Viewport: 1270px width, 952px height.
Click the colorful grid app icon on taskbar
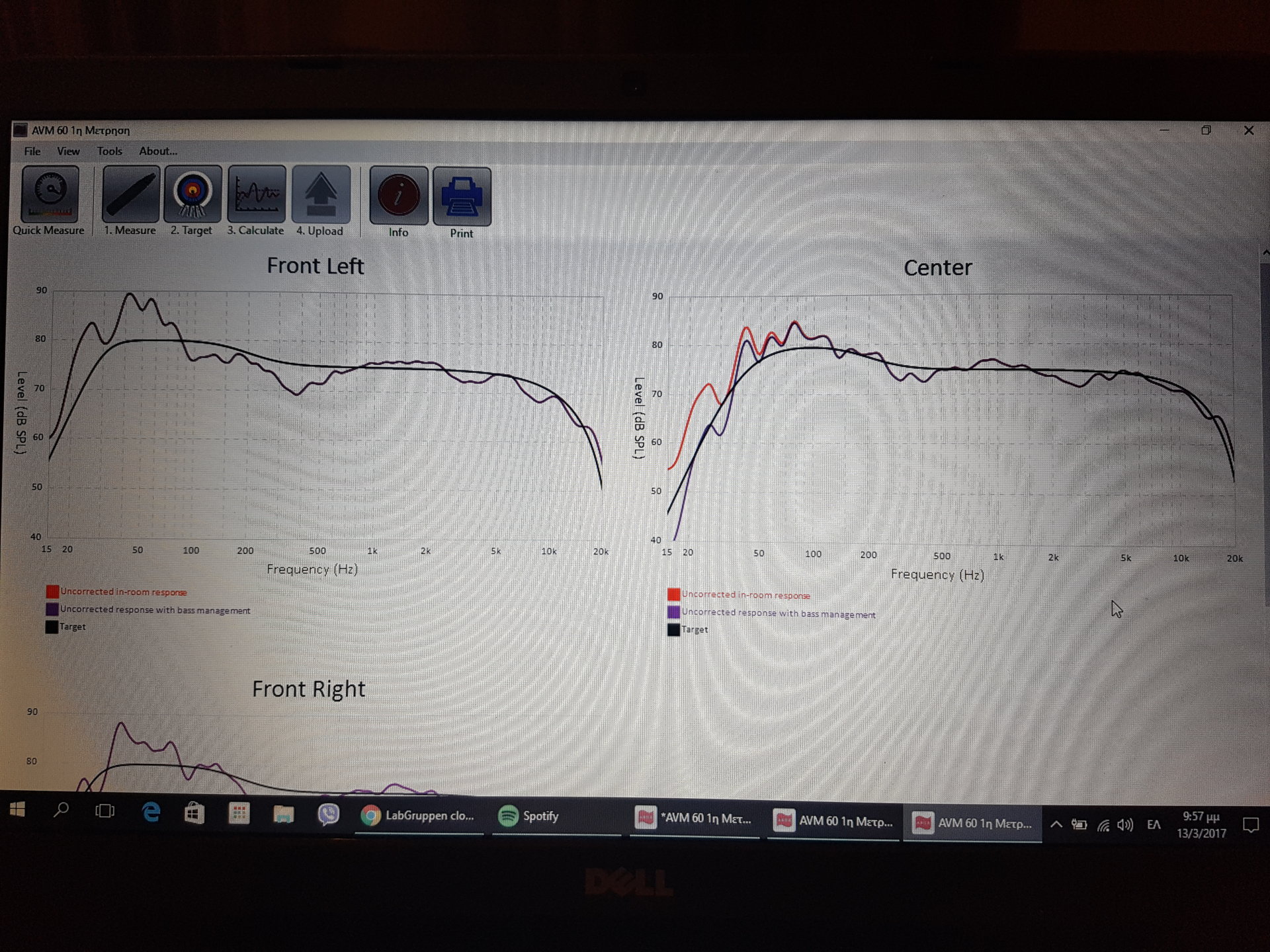click(239, 813)
